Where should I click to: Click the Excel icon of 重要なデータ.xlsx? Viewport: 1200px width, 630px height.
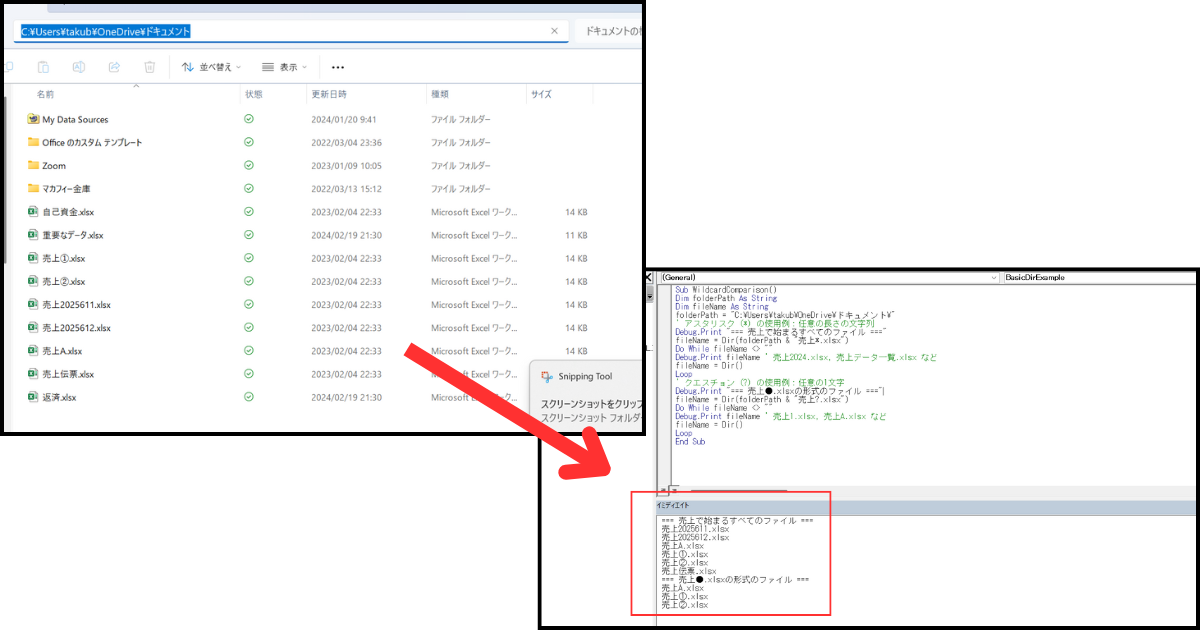point(33,235)
